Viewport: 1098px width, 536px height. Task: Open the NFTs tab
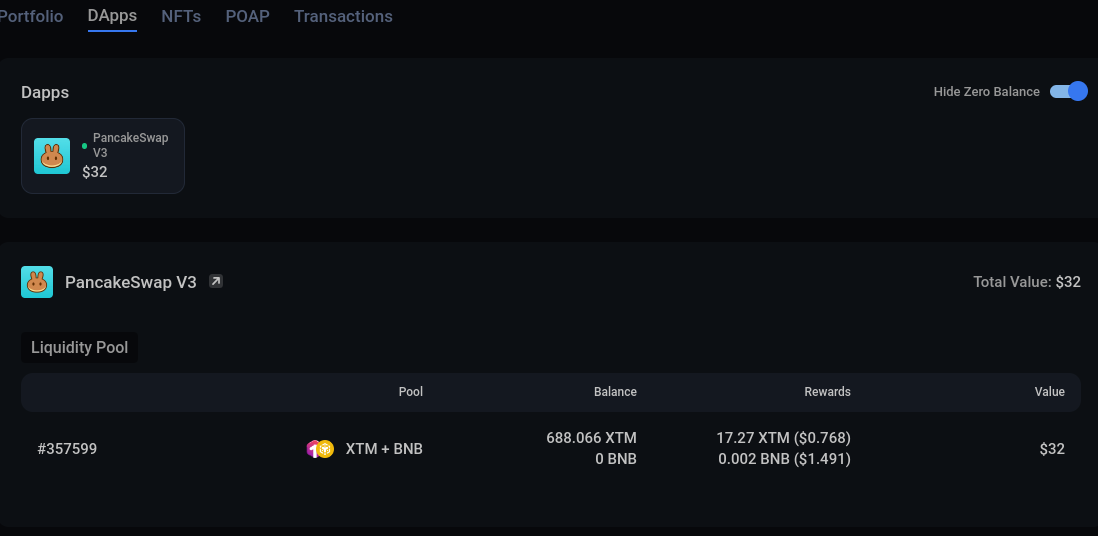[x=181, y=16]
